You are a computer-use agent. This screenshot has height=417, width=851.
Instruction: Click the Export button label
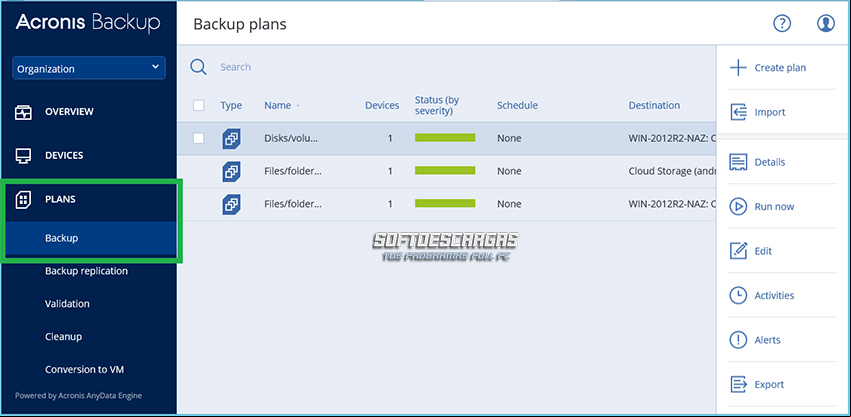point(769,384)
